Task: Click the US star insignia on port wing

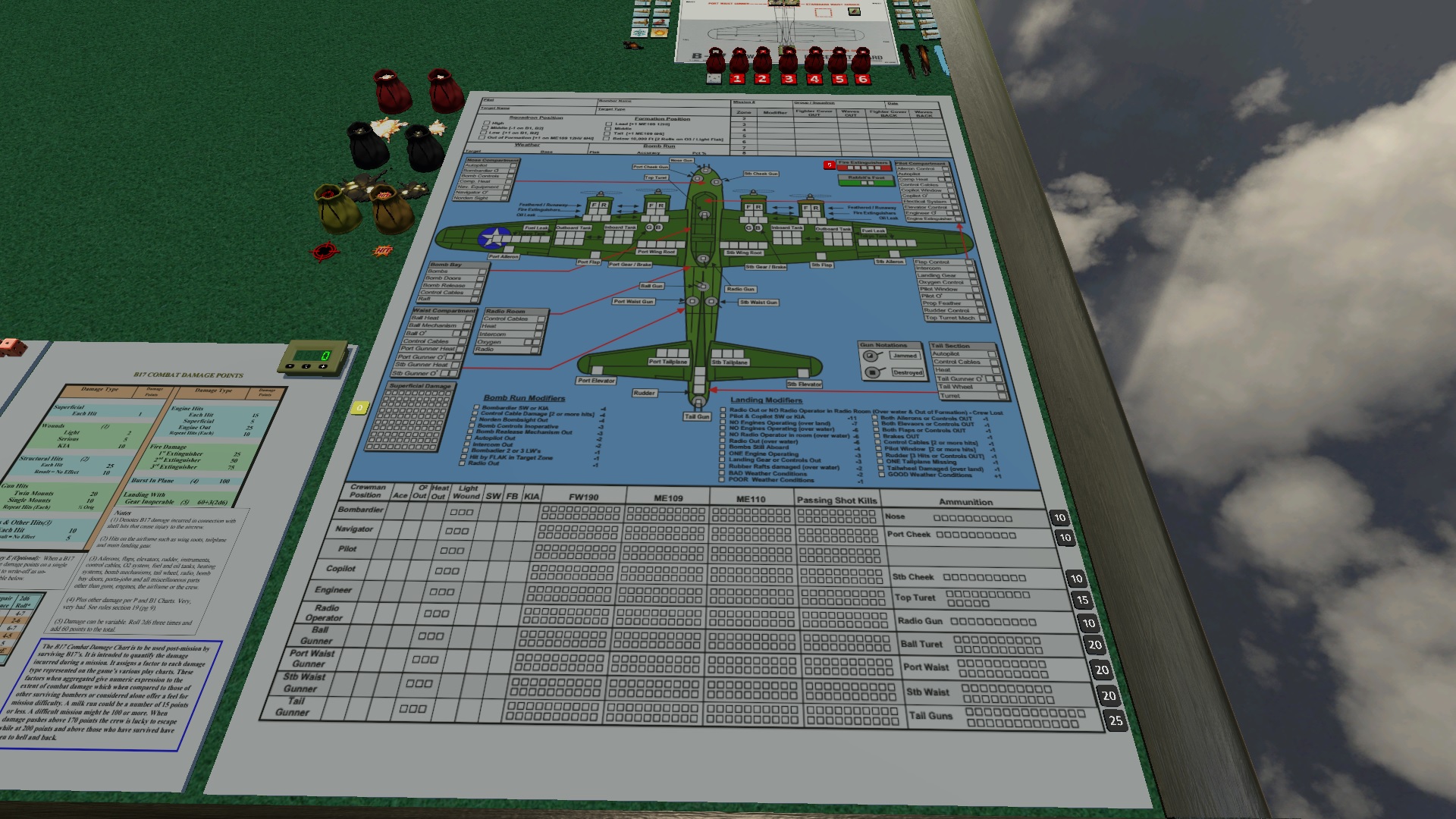Action: pos(494,238)
